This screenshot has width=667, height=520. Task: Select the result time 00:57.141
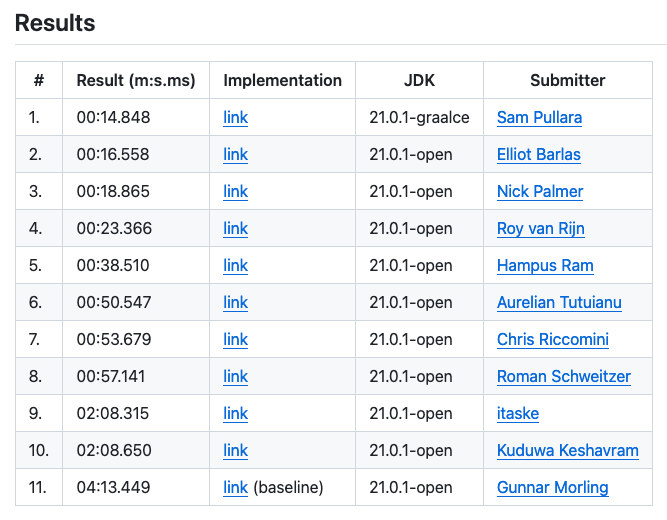(x=111, y=377)
